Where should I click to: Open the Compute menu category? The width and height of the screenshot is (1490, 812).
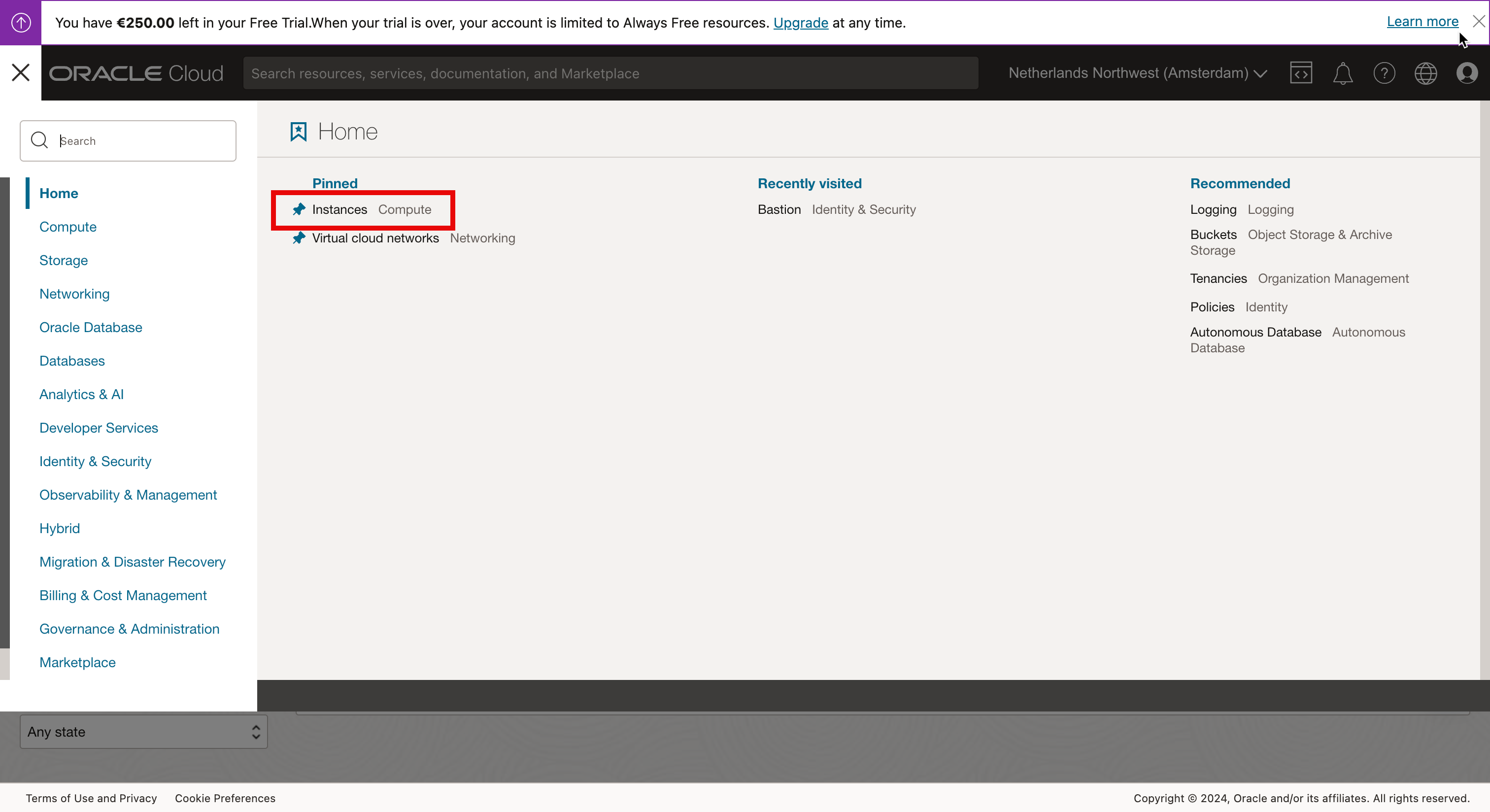point(68,227)
